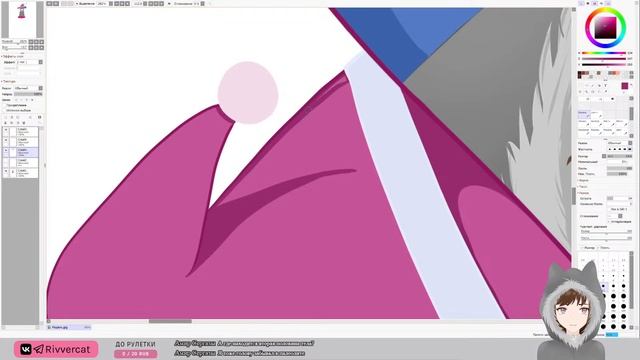Select the Hand tool

click(599, 92)
